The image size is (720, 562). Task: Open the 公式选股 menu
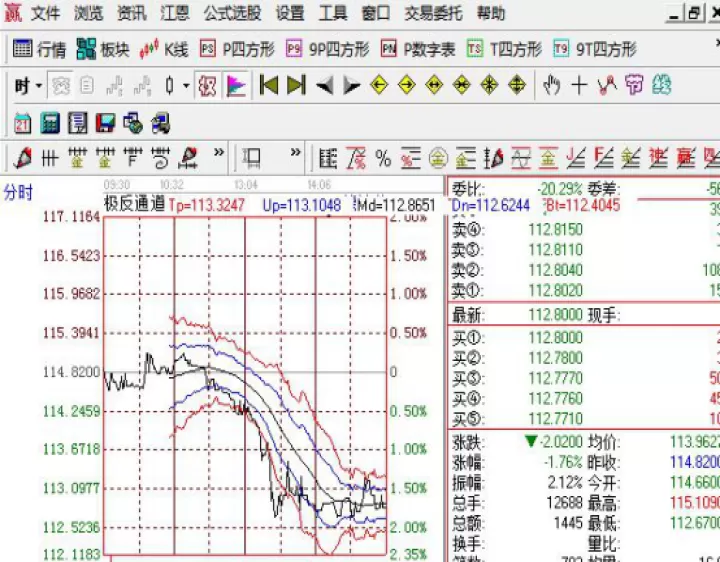(x=232, y=13)
